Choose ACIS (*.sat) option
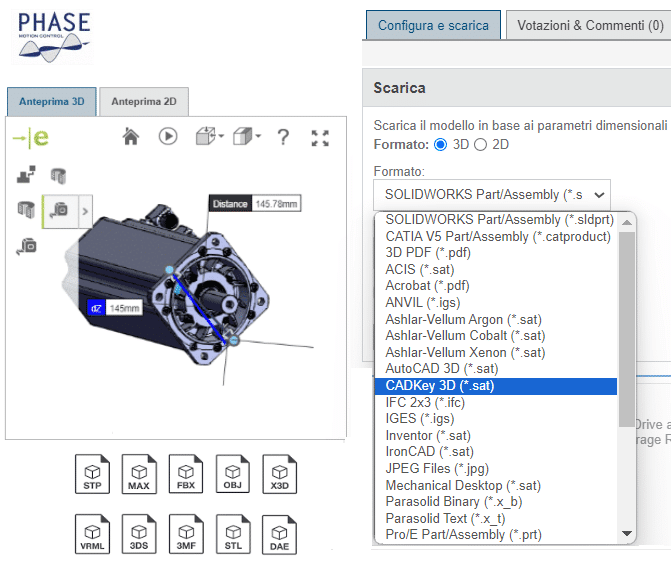 496,269
